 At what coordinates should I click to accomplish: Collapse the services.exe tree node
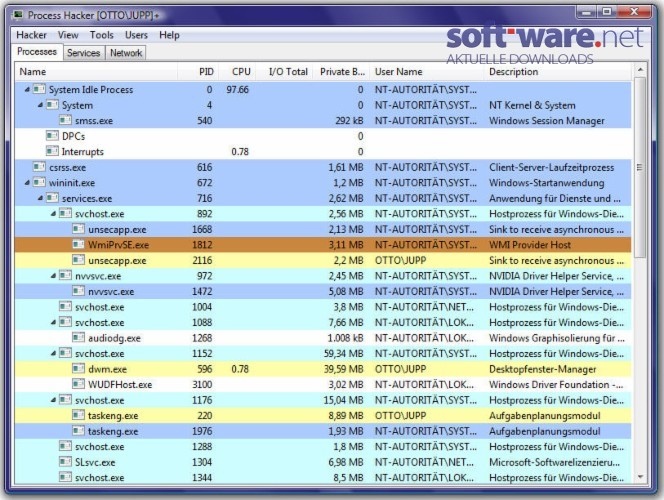tap(40, 198)
